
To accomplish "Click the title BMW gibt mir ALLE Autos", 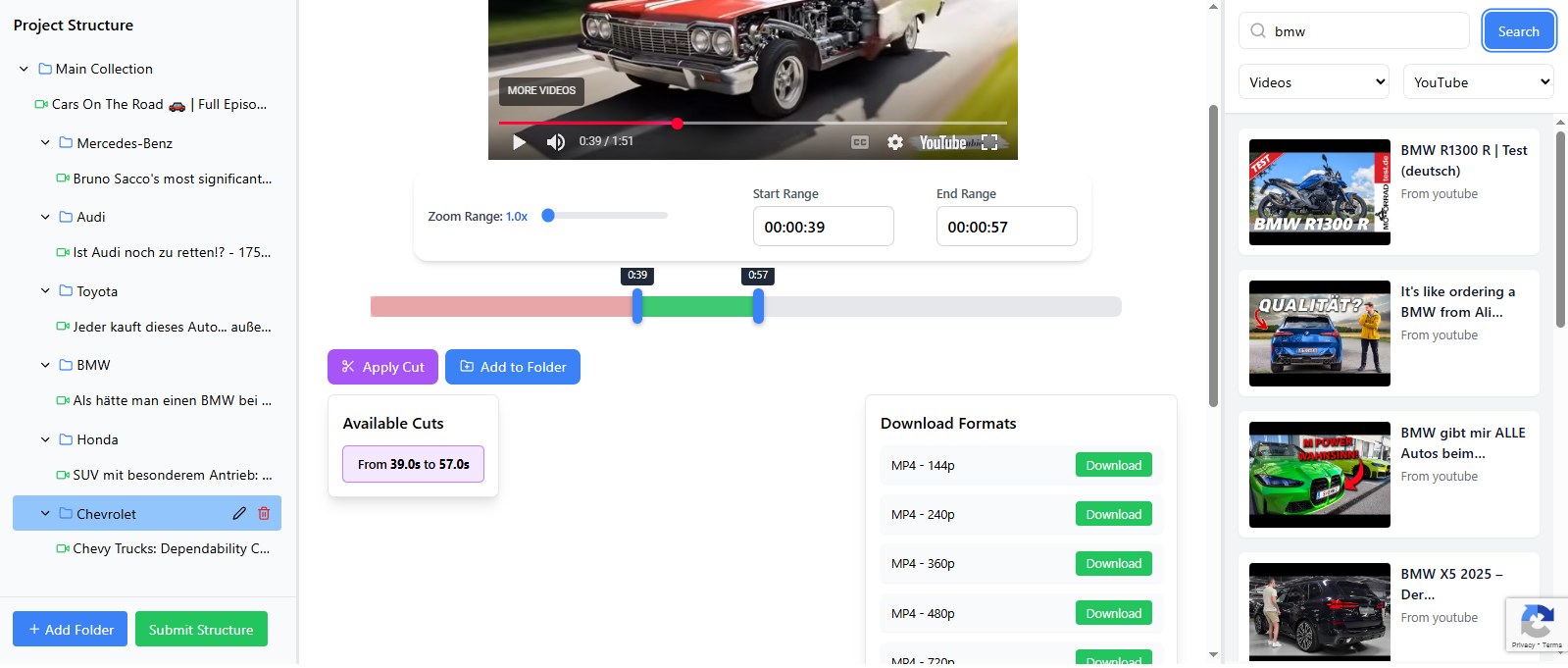I will click(1462, 442).
